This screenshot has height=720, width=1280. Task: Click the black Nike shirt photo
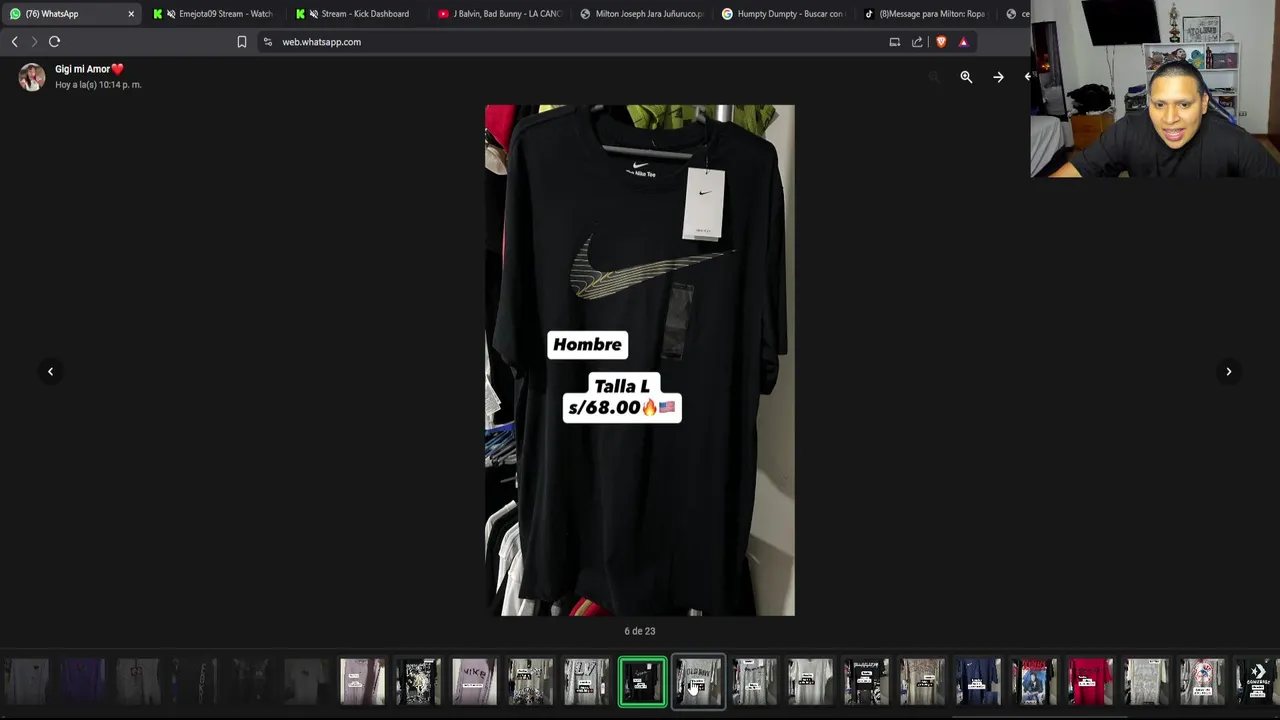click(x=640, y=360)
